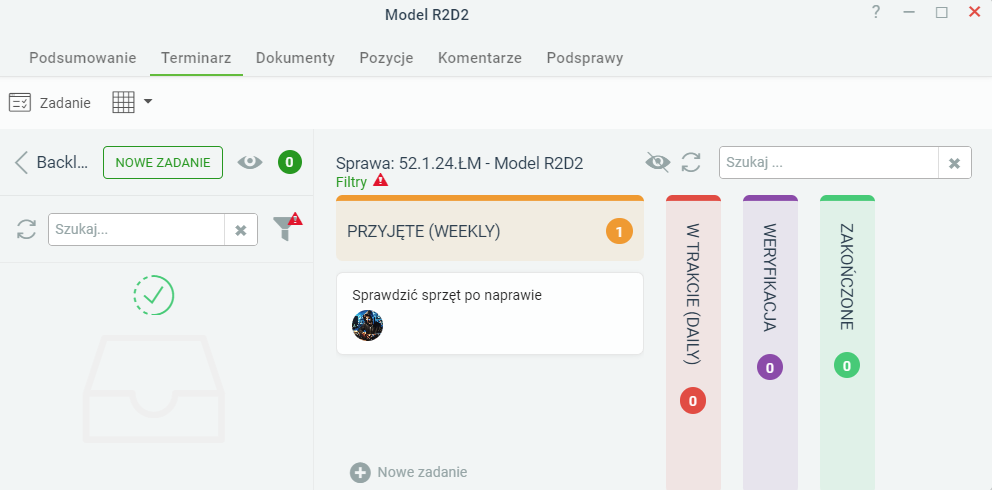Toggle the backlog eye visibility icon
This screenshot has width=992, height=490.
250,162
